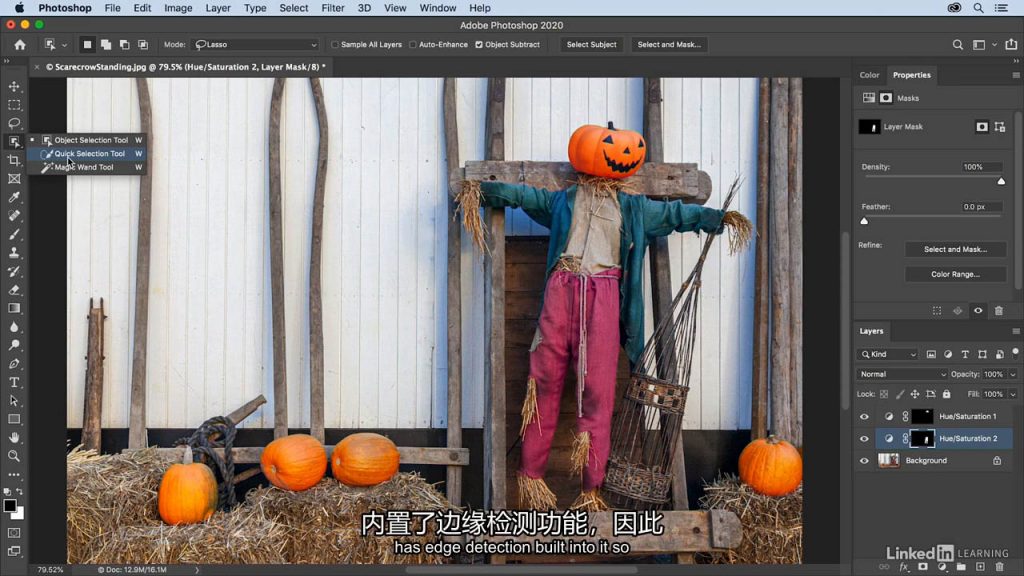Image resolution: width=1024 pixels, height=576 pixels.
Task: Delete mask using Properties trash icon
Action: [999, 311]
